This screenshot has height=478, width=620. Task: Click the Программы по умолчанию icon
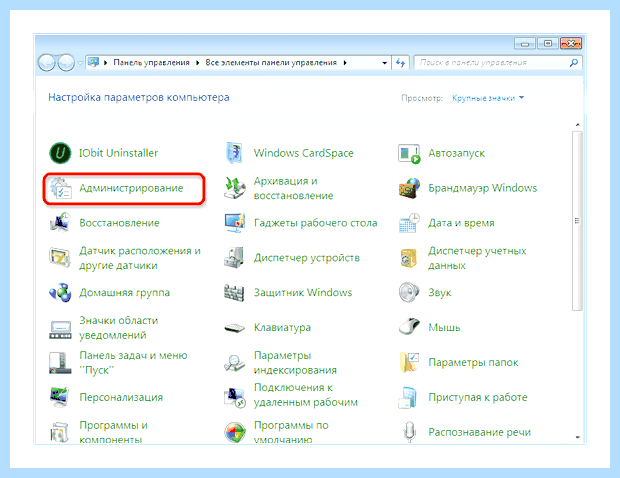click(x=235, y=432)
